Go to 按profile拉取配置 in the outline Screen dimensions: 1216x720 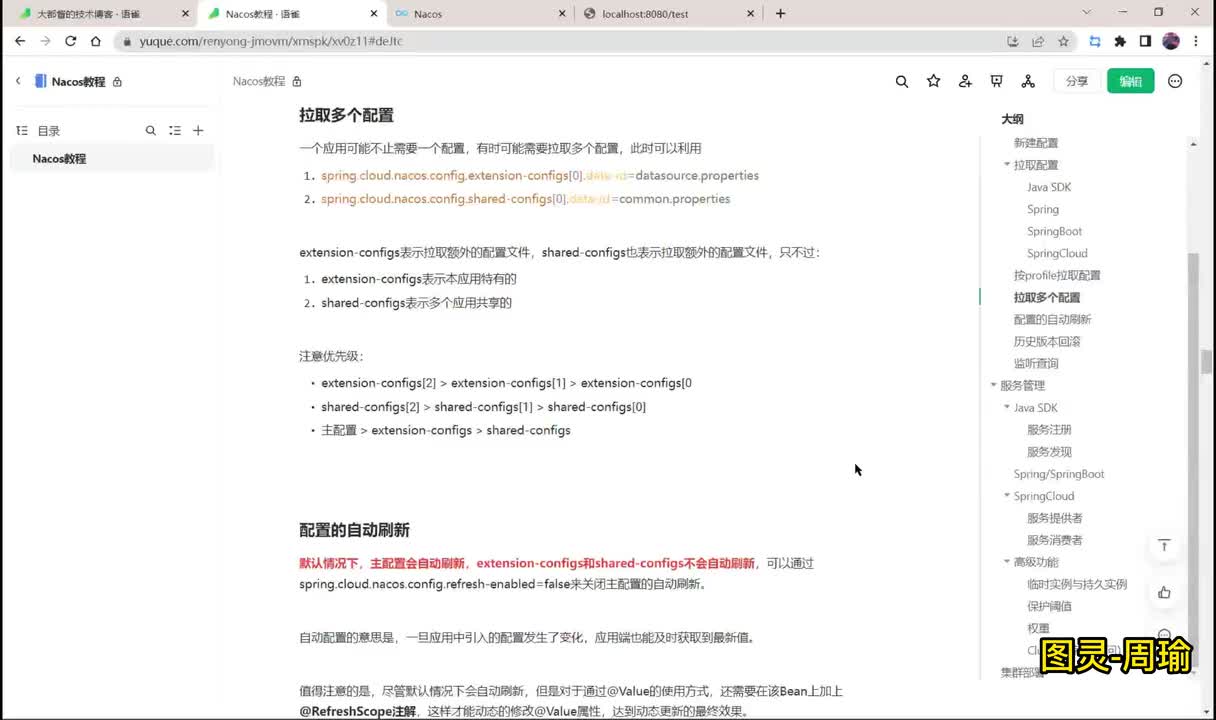(x=1057, y=275)
